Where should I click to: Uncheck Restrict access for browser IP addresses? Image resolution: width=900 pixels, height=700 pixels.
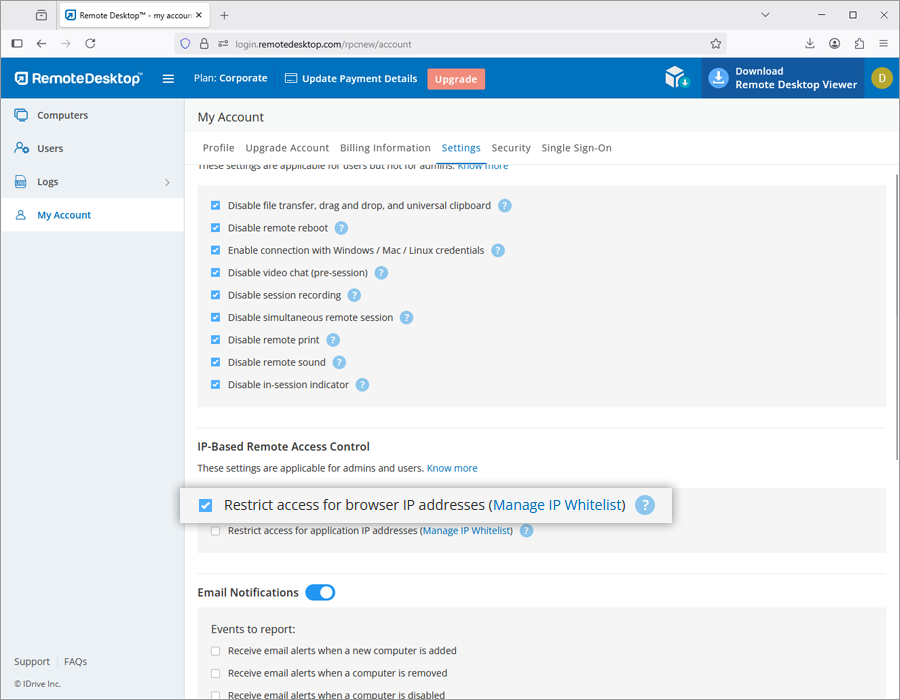206,505
